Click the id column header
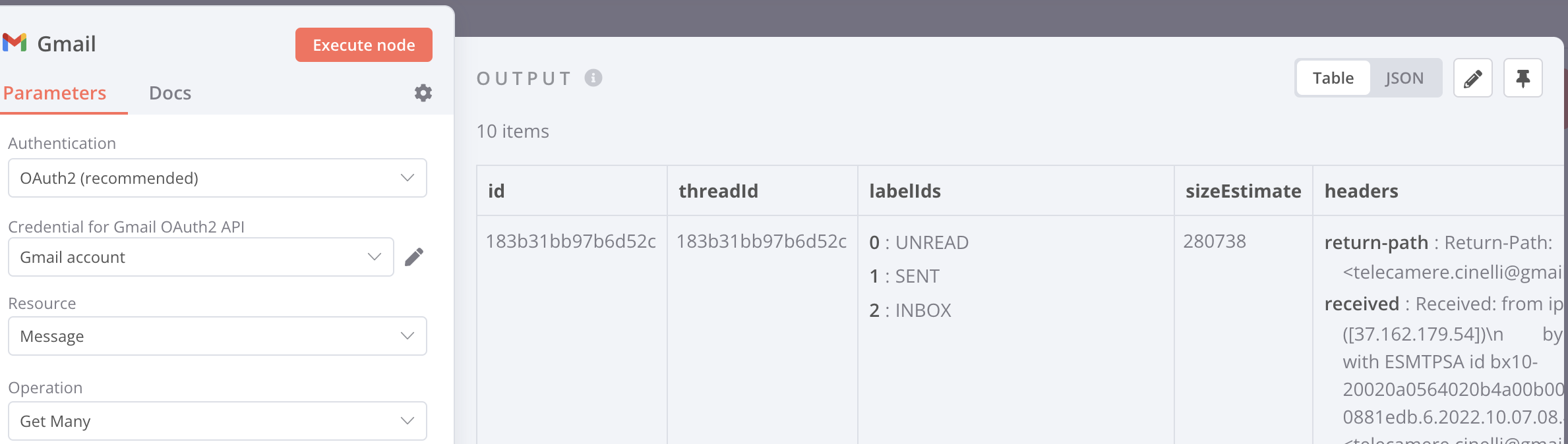 coord(497,191)
